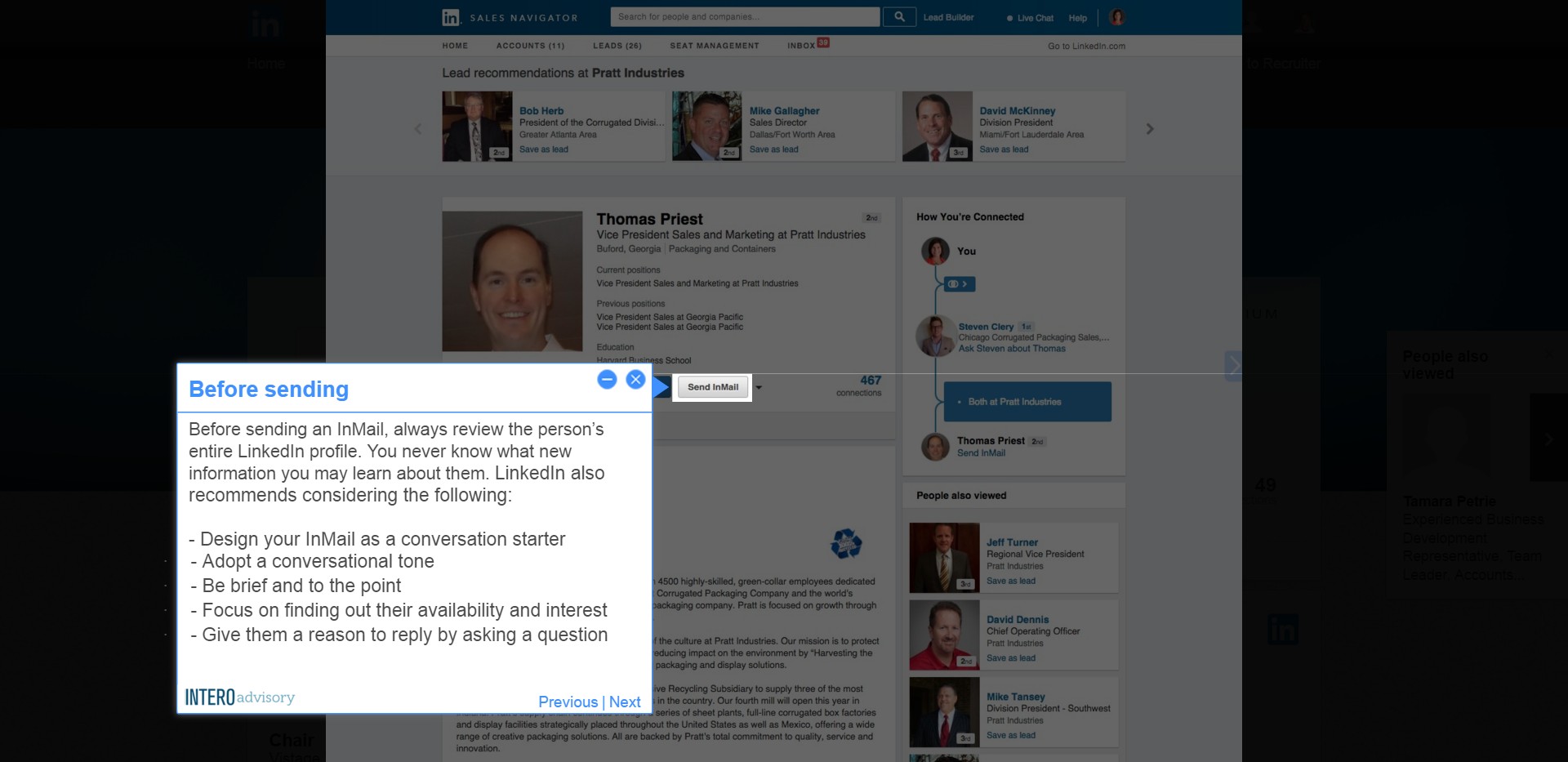
Task: Open Mike Gallagher's profile link
Action: coord(784,111)
